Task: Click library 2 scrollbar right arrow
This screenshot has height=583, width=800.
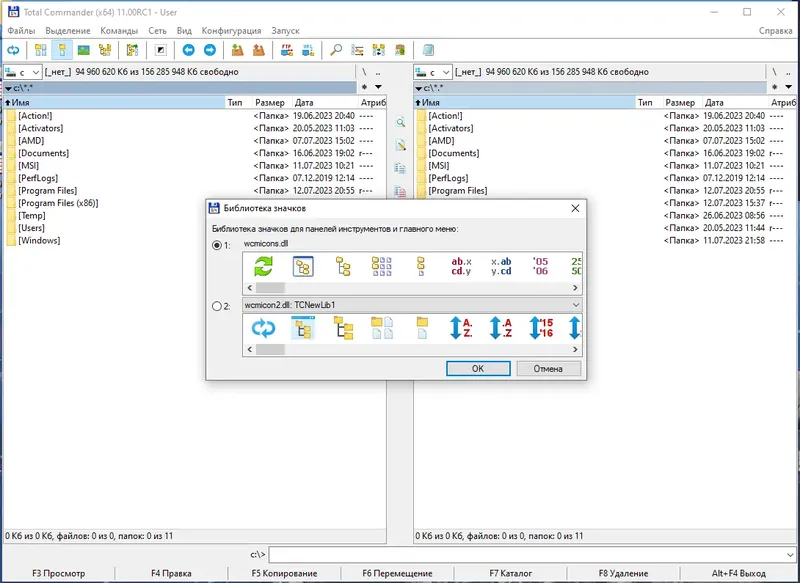Action: point(575,349)
